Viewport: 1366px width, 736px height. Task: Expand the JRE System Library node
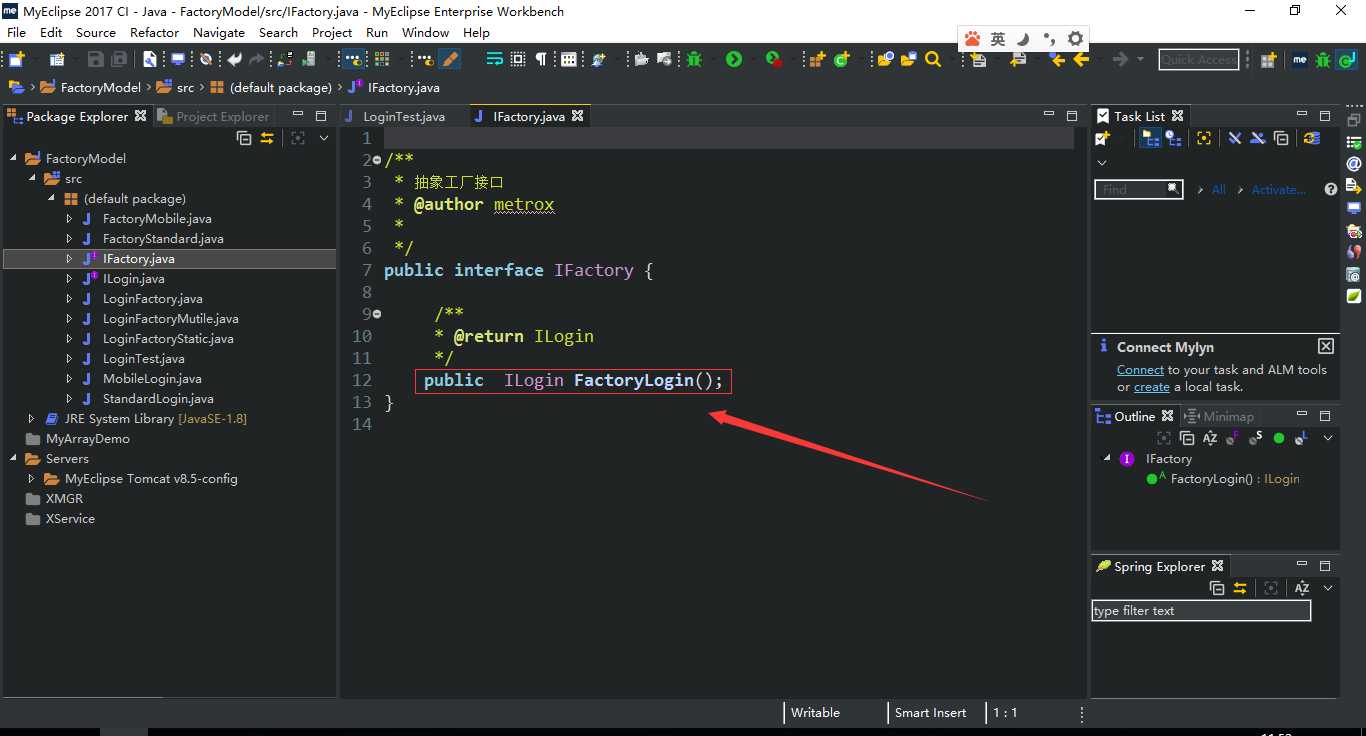(32, 418)
